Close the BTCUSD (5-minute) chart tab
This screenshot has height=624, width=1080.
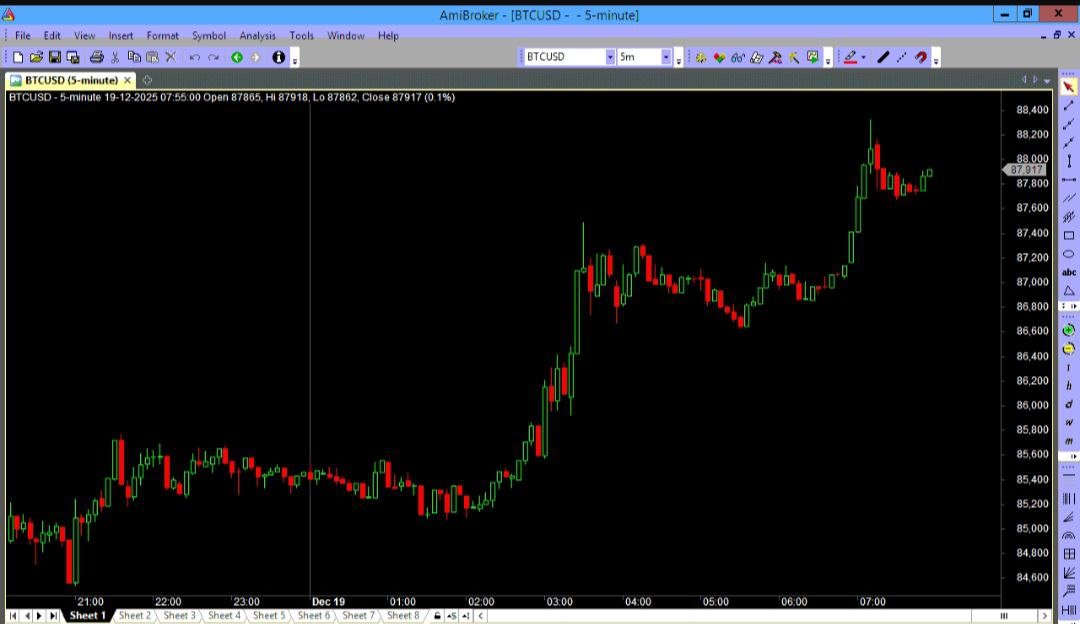(x=127, y=80)
